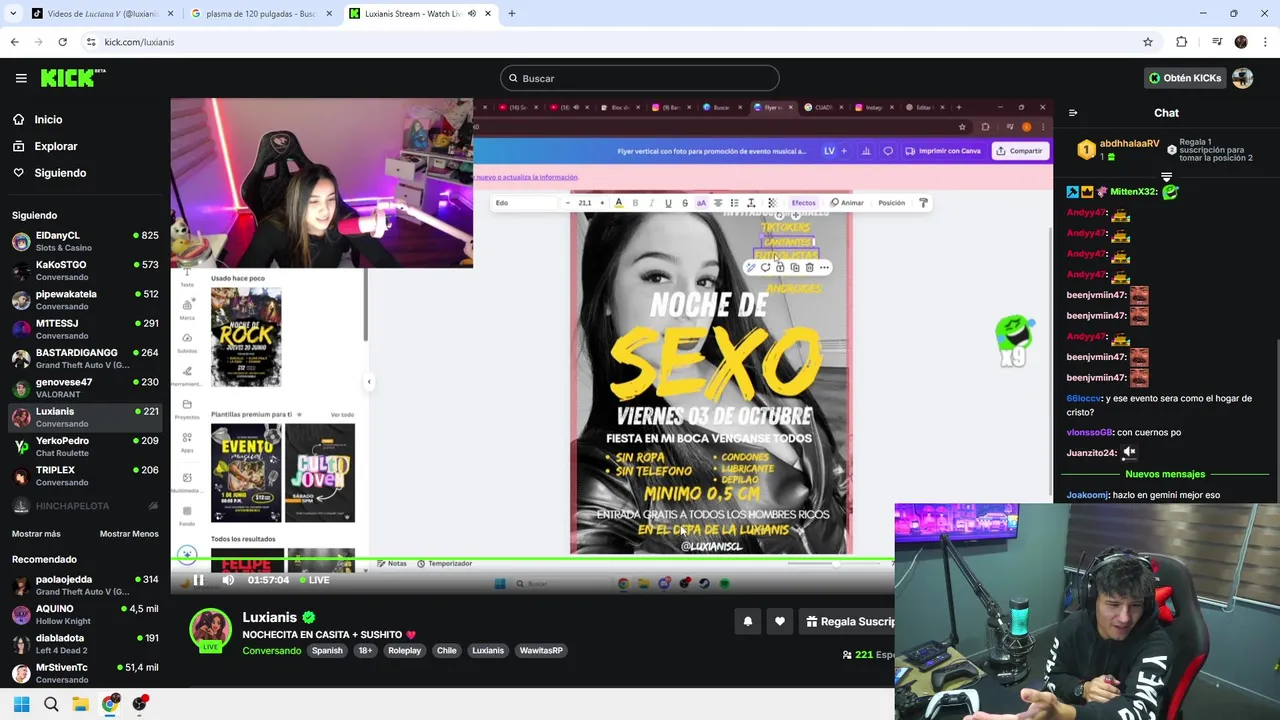The height and width of the screenshot is (720, 1280).
Task: Open ElDanyCL channel in Siguiendo list
Action: click(85, 241)
